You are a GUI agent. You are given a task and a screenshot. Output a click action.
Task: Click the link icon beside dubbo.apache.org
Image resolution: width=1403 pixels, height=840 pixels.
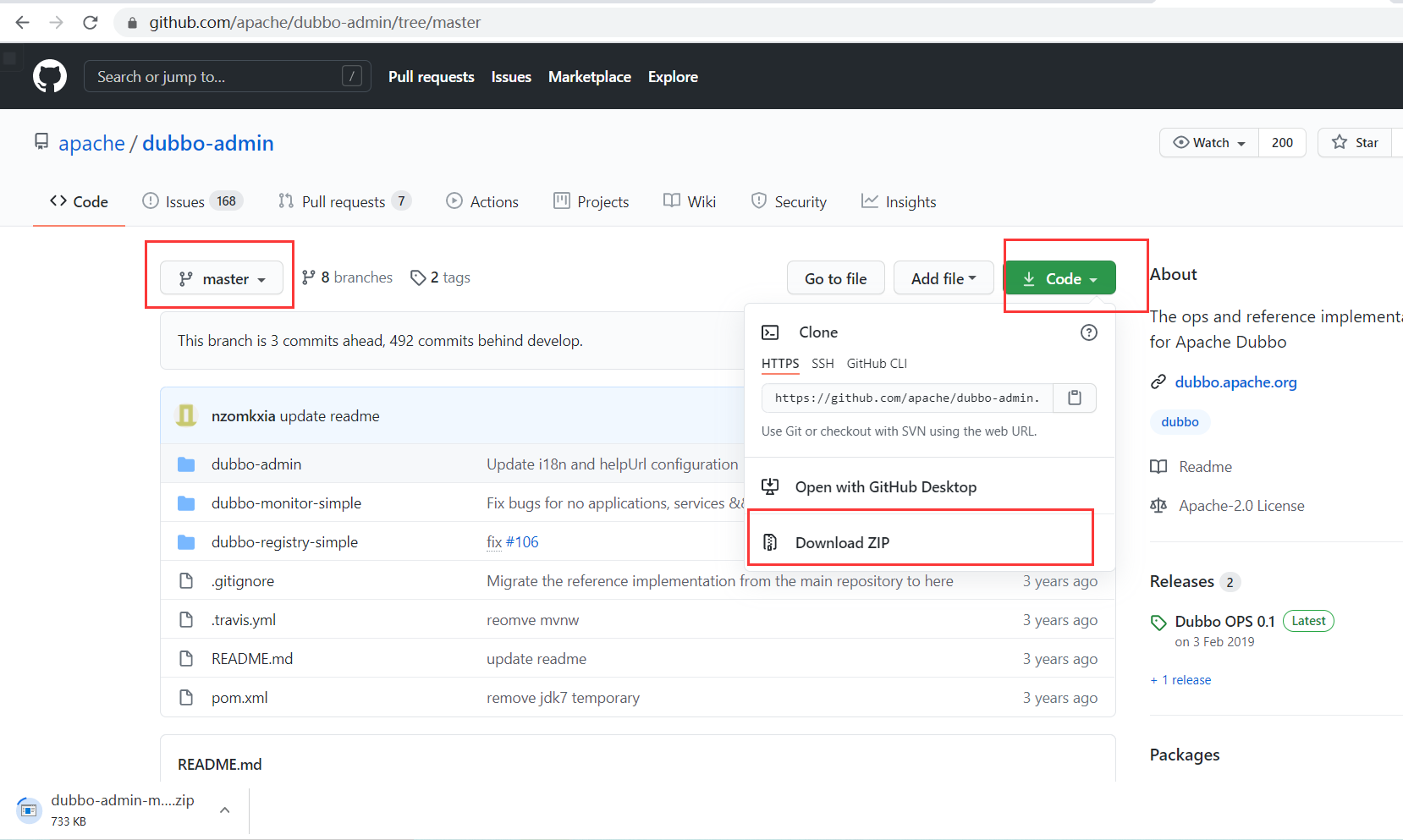[1158, 382]
